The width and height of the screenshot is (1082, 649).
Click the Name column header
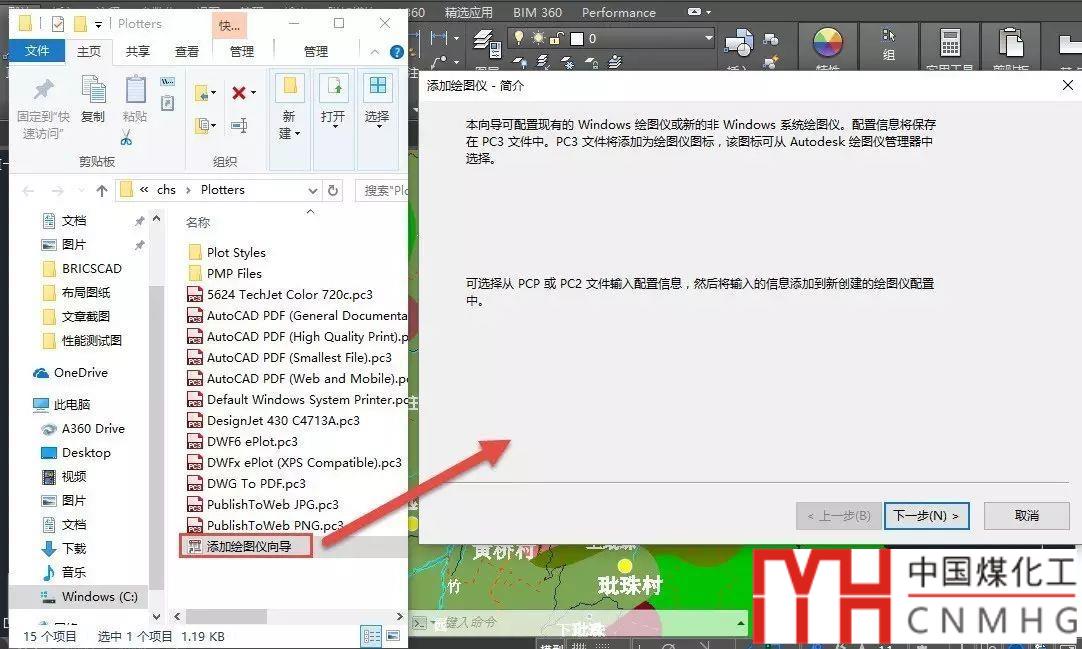point(198,222)
